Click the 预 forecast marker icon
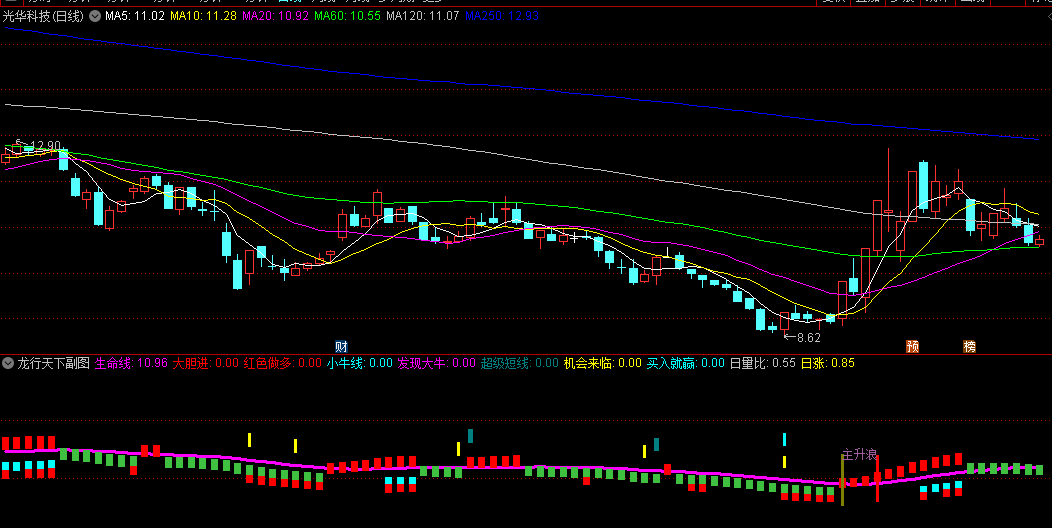Screen dimensions: 1052x528 [912, 347]
